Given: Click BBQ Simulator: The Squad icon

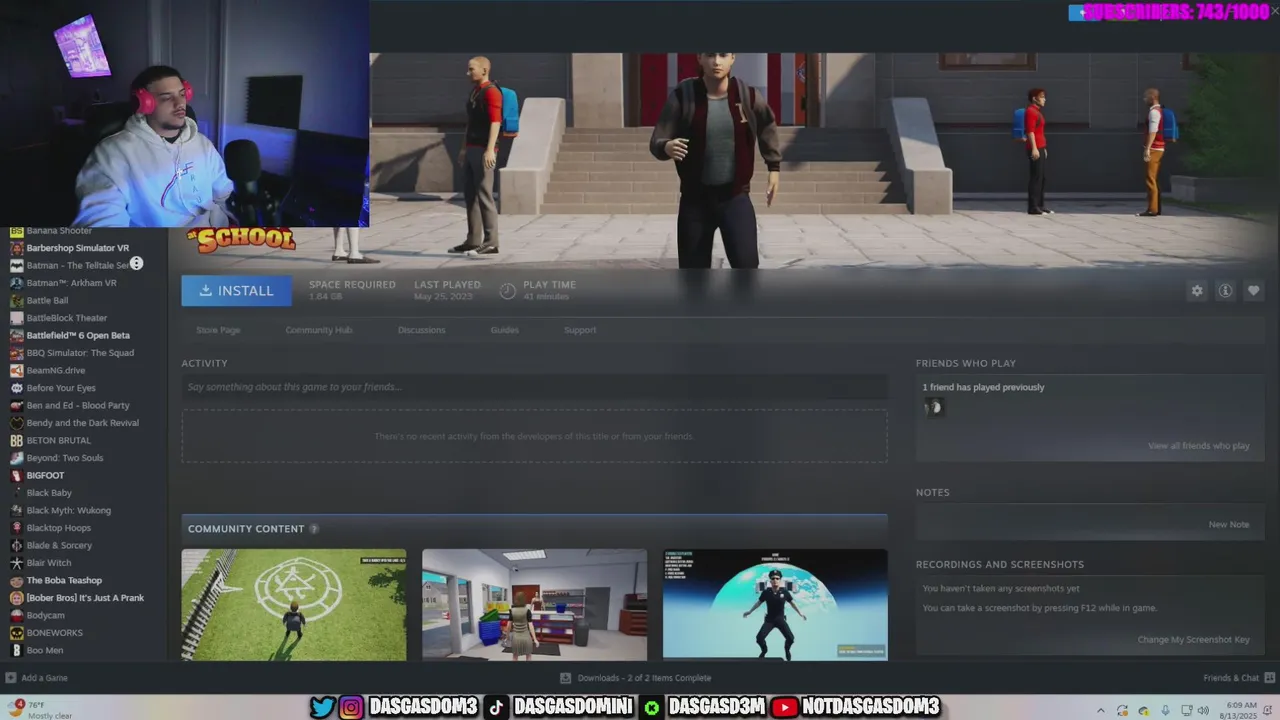Looking at the screenshot, I should pos(16,353).
